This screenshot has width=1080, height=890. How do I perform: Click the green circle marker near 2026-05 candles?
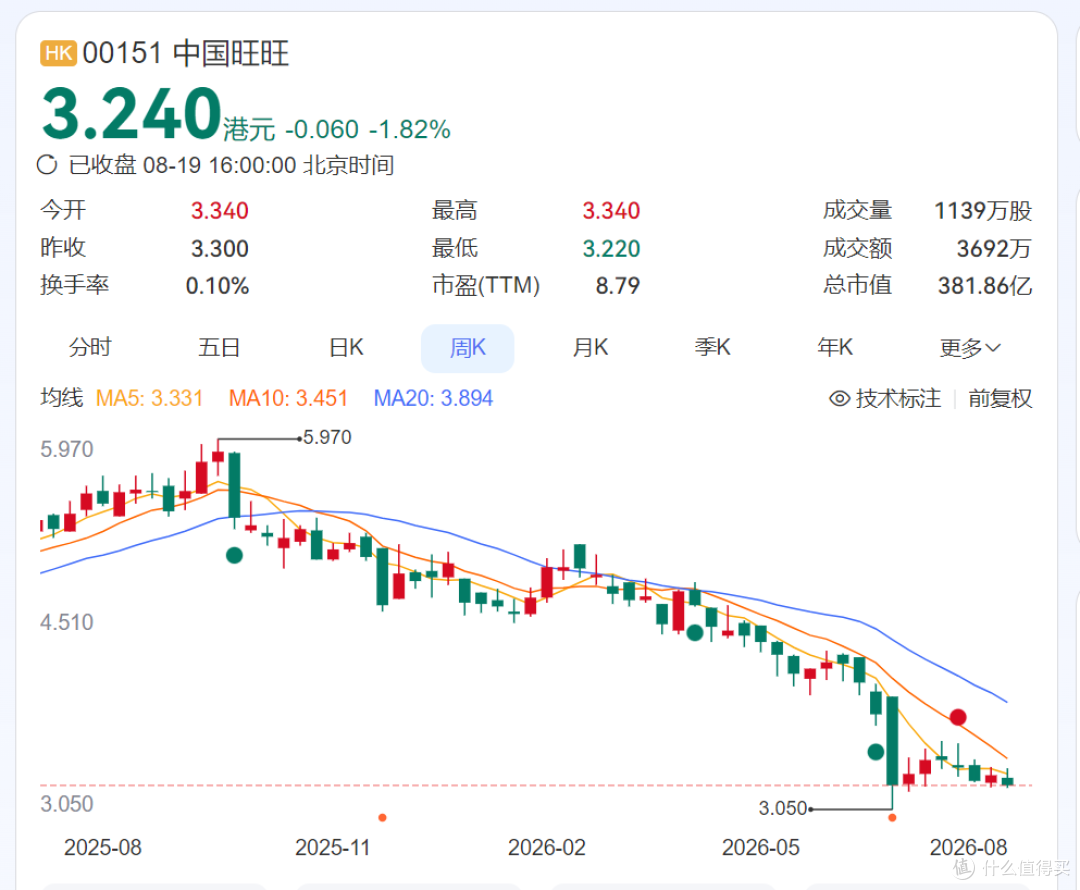(x=695, y=632)
